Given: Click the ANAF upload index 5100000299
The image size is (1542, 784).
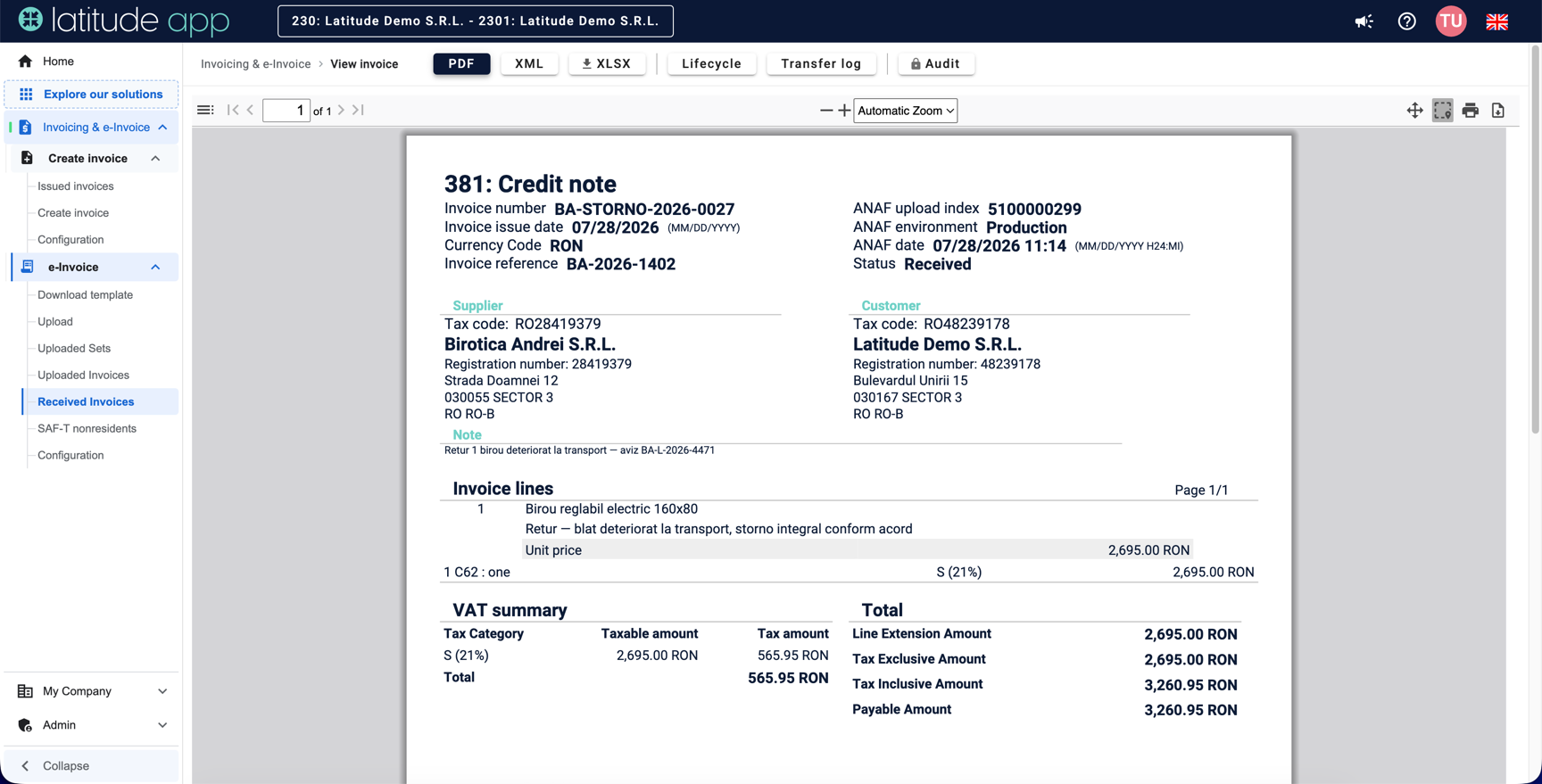Looking at the screenshot, I should tap(1034, 210).
